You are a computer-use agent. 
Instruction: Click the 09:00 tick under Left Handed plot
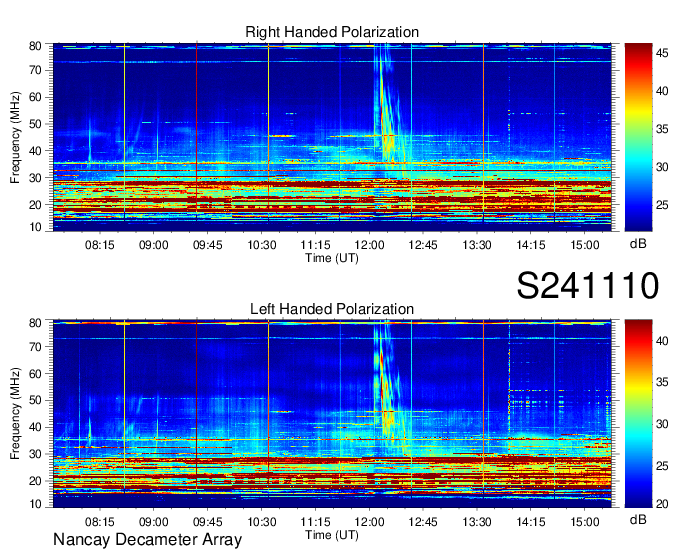[154, 522]
